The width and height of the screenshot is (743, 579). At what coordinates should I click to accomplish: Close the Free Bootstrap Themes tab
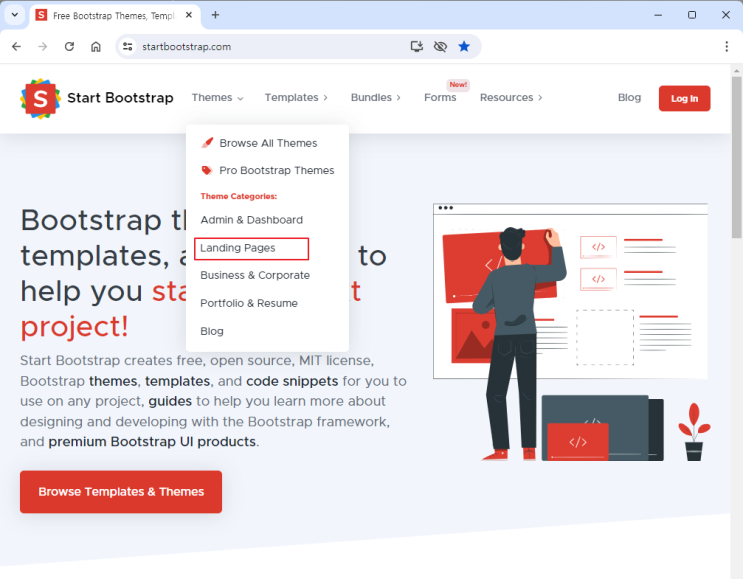189,15
